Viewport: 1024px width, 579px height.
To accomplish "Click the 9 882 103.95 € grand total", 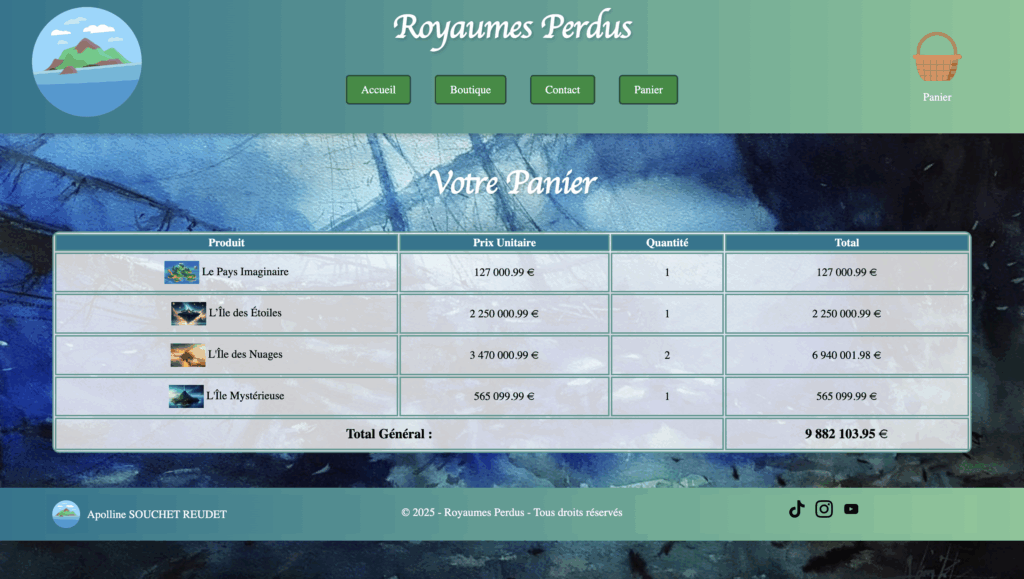I will tap(846, 434).
